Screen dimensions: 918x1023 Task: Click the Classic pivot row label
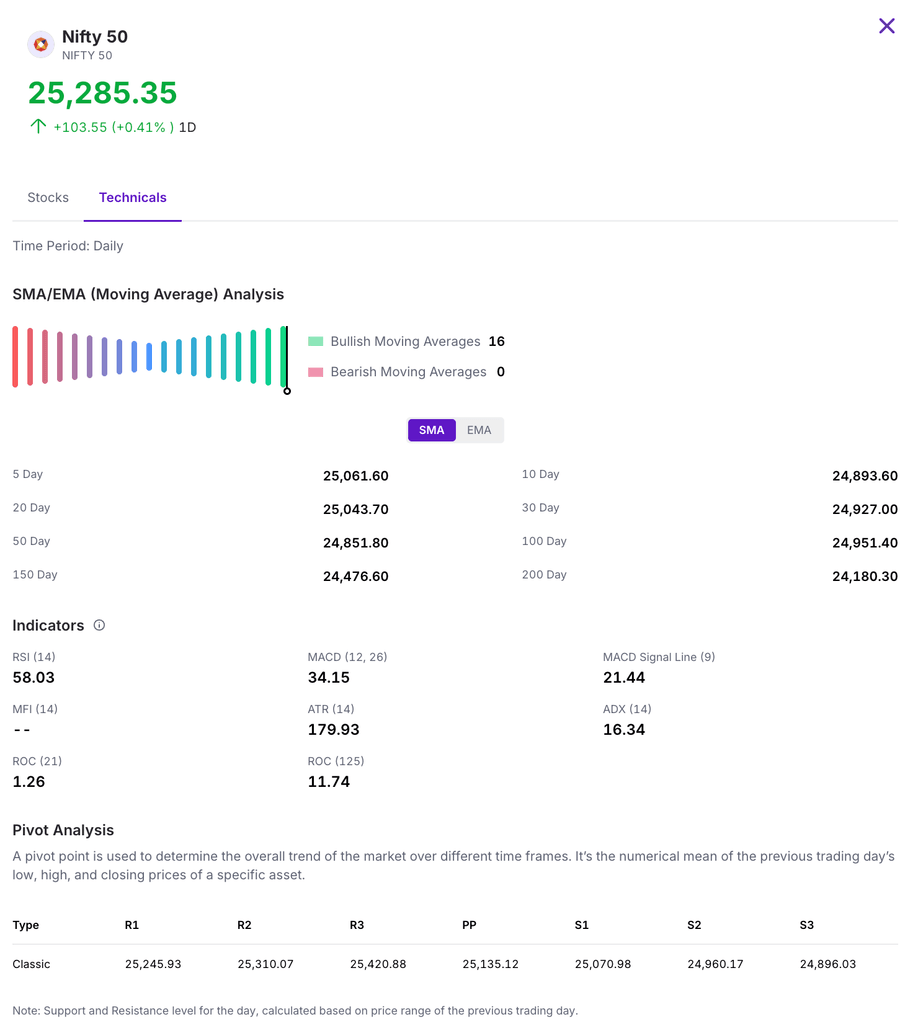tap(31, 964)
